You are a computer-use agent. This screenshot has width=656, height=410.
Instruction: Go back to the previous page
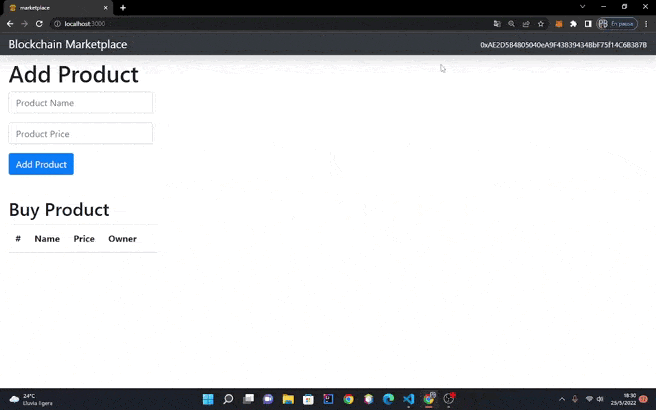click(x=10, y=24)
